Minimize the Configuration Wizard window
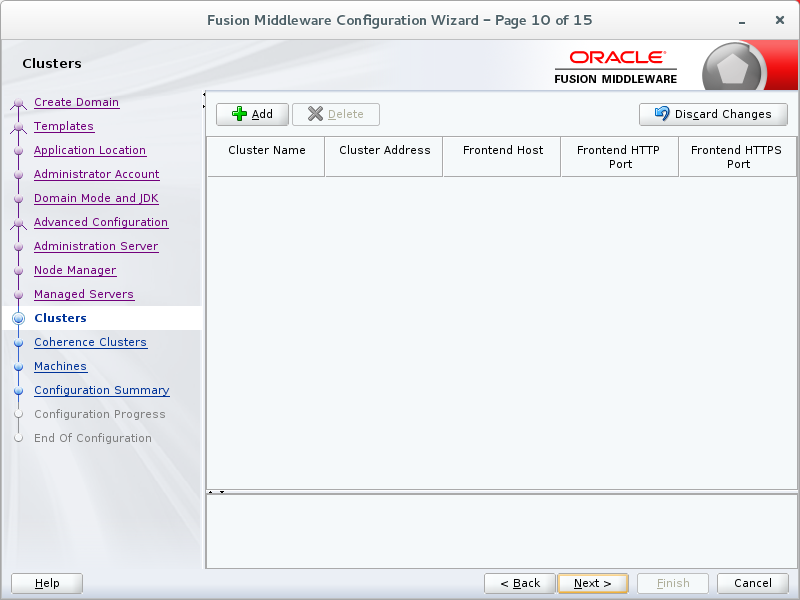Screen dimensions: 800x600 click(x=742, y=21)
